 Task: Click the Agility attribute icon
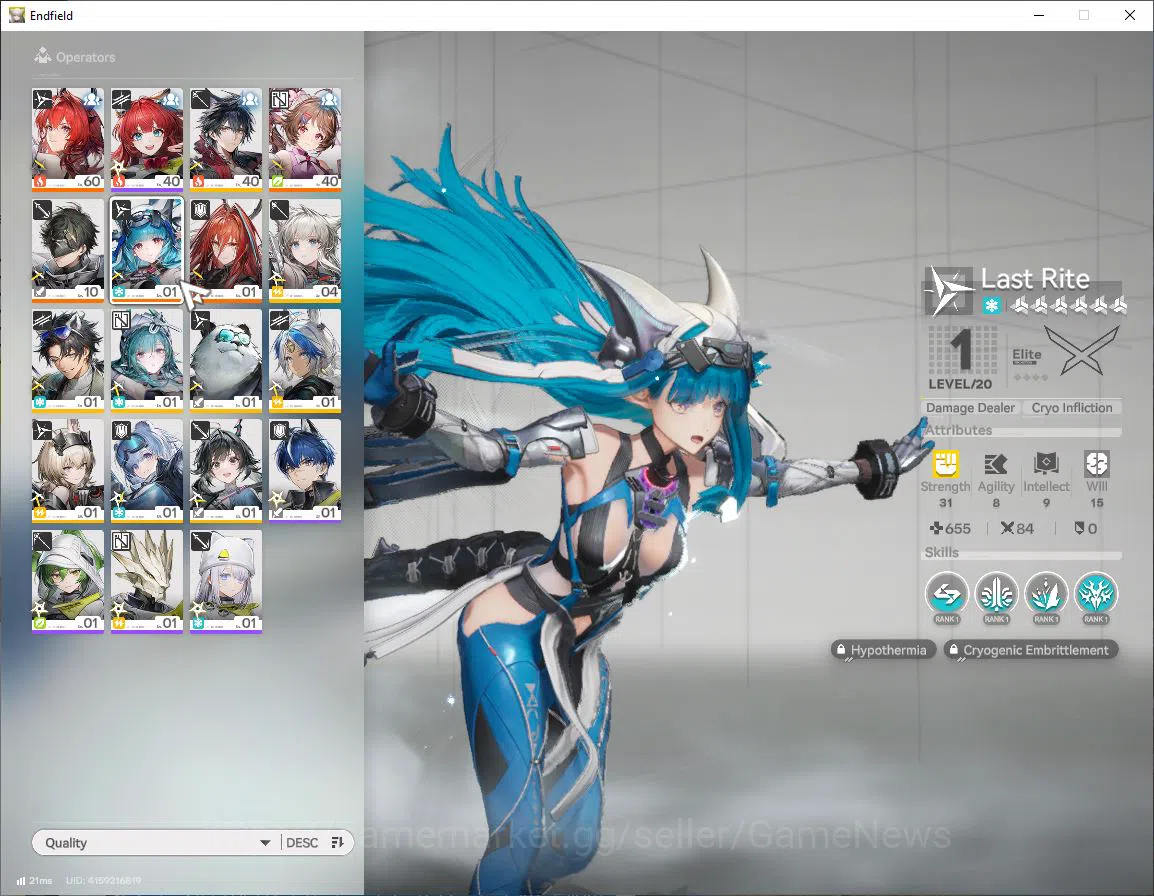pos(996,464)
